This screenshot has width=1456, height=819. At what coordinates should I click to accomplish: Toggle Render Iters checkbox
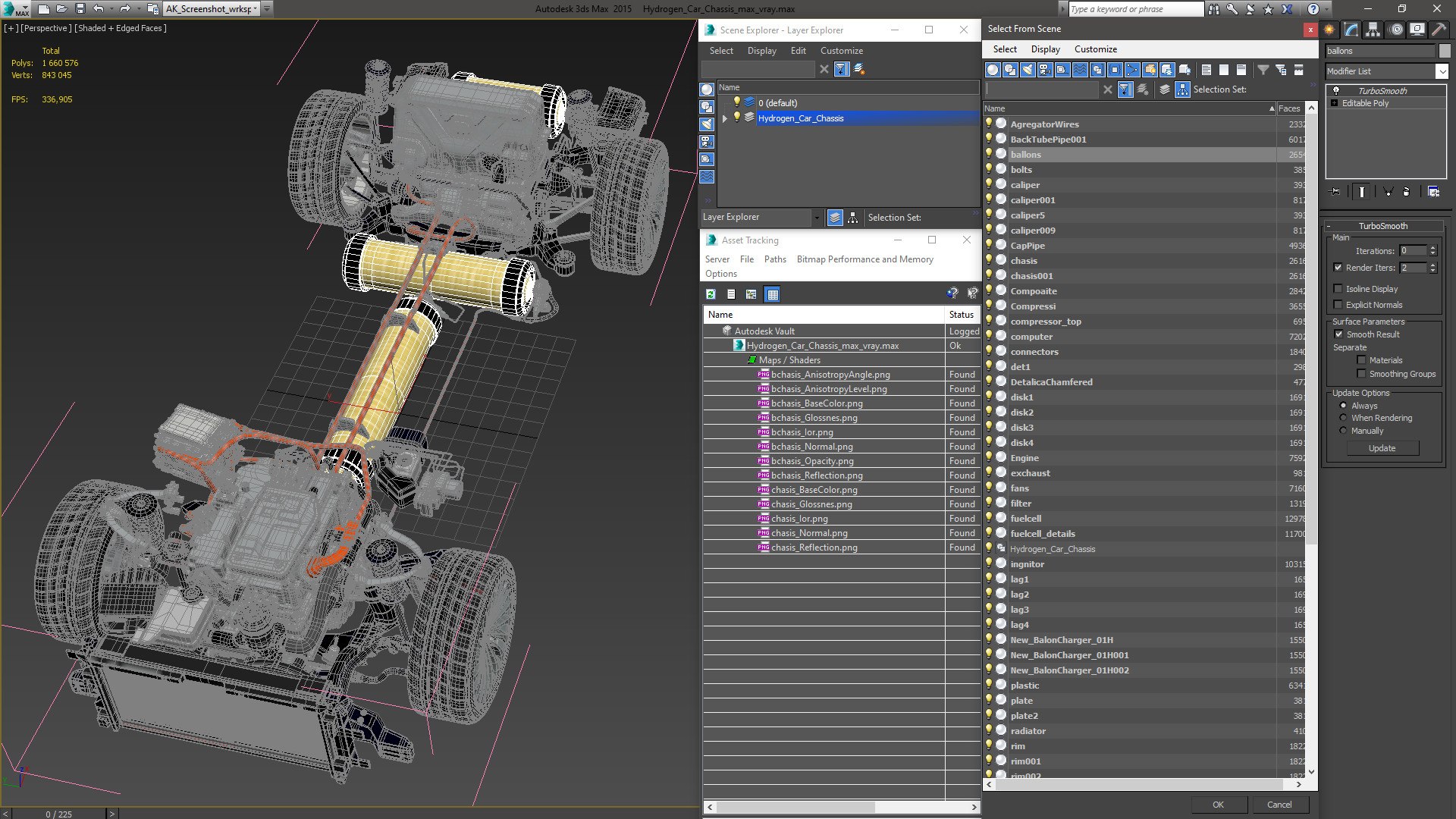(1338, 268)
